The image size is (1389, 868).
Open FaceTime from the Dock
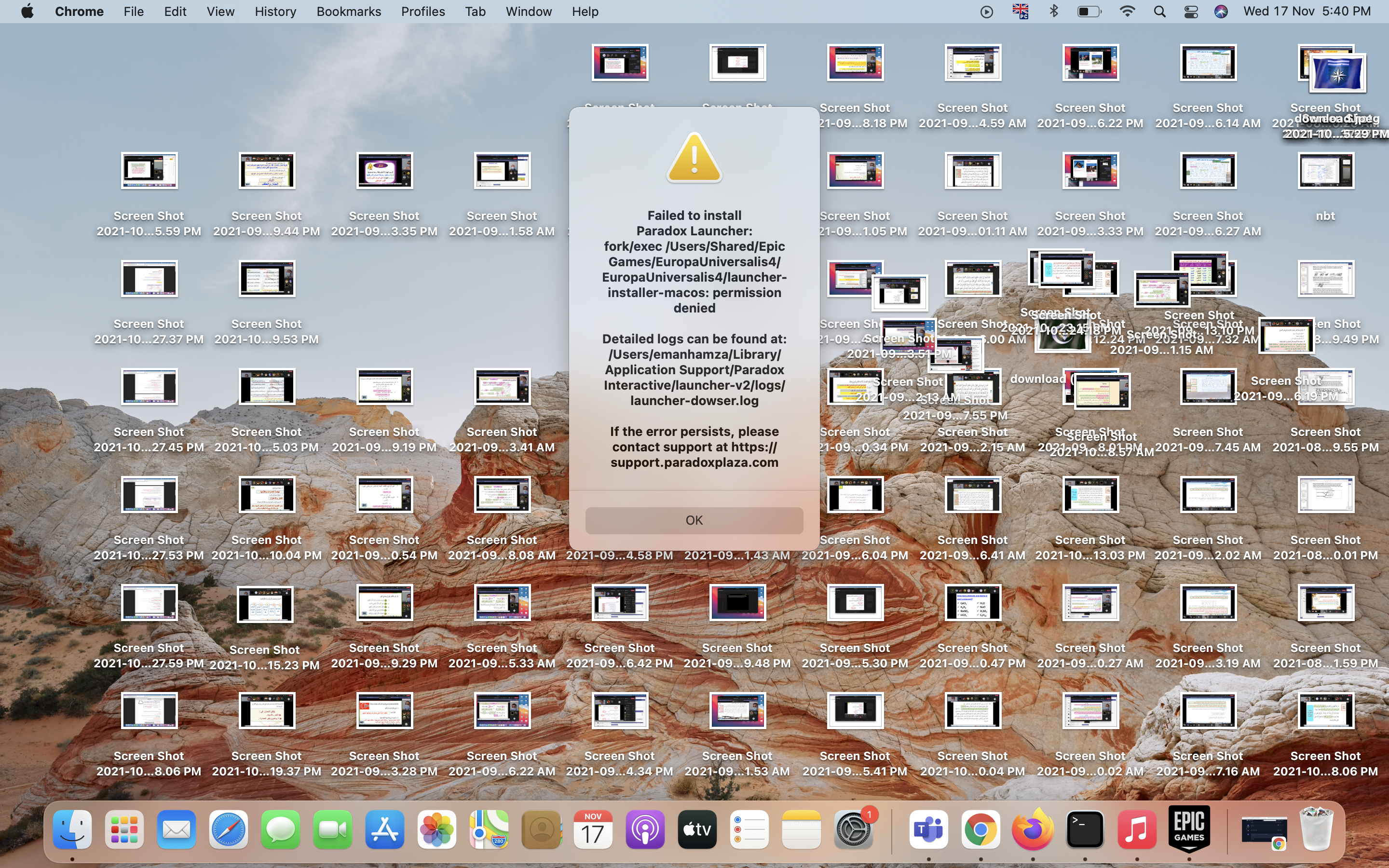(x=332, y=829)
